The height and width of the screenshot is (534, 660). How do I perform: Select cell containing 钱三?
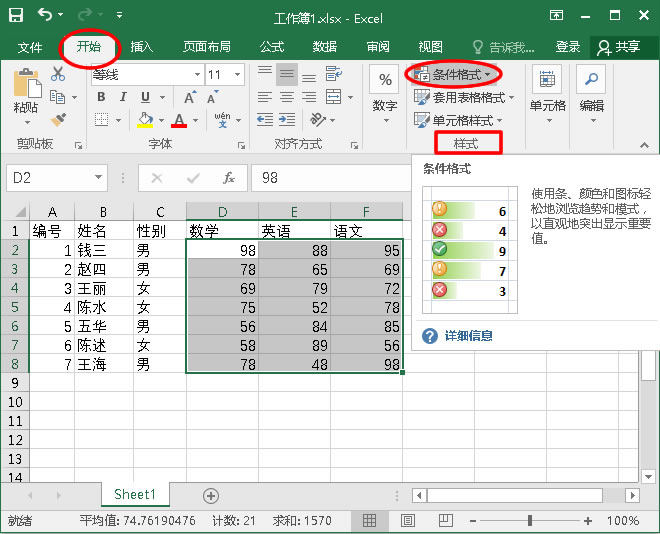[104, 250]
